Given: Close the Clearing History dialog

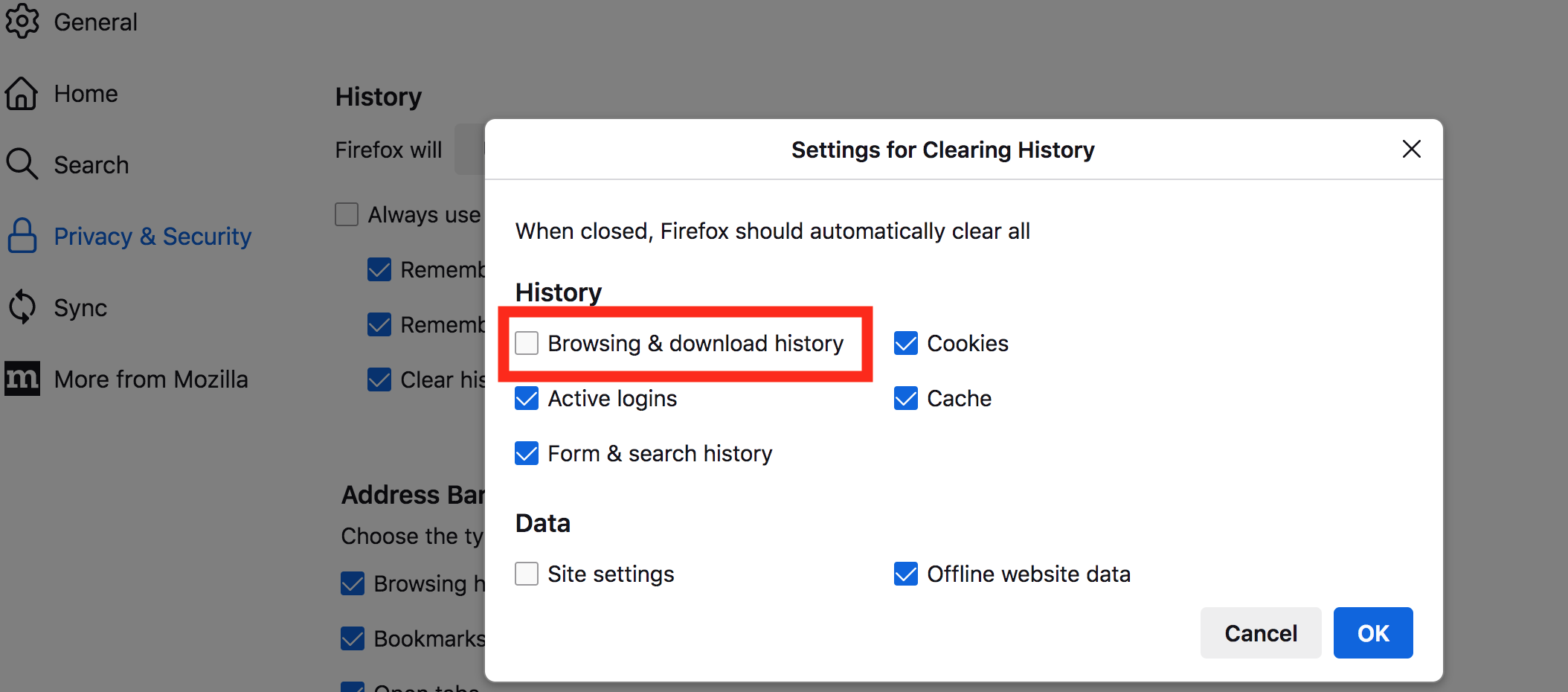Looking at the screenshot, I should point(1411,149).
